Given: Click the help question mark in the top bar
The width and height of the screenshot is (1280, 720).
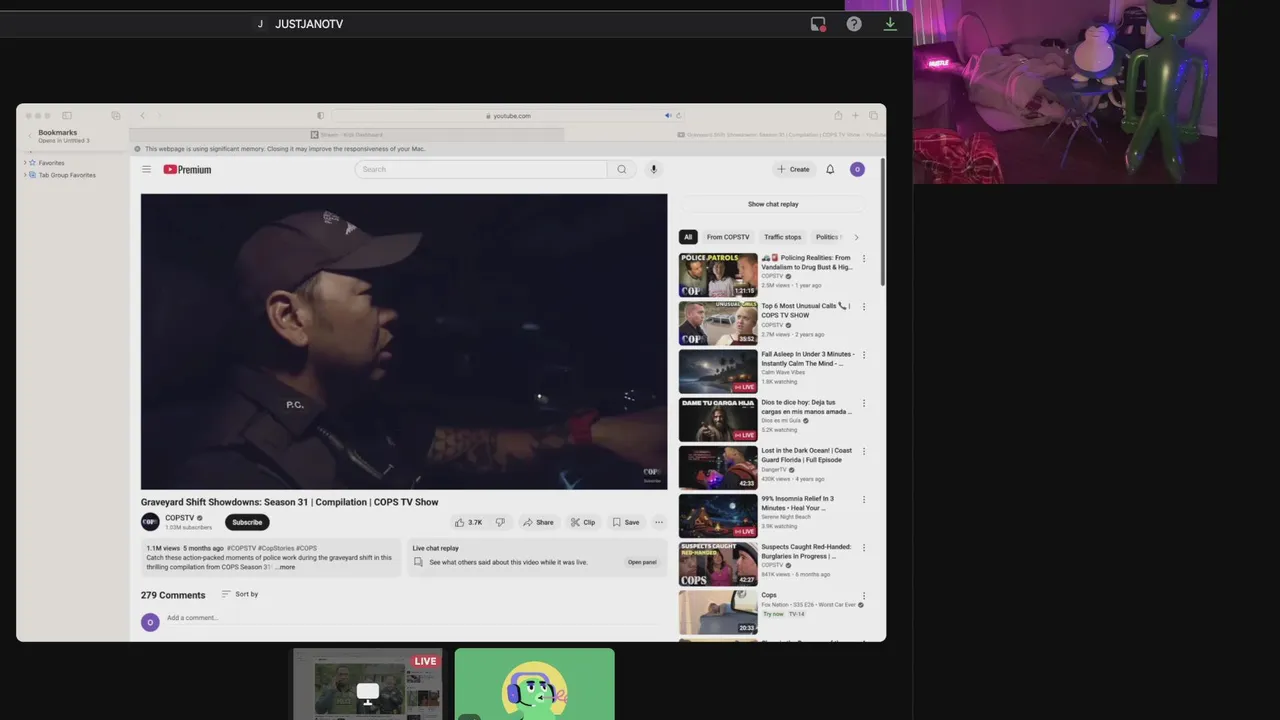Looking at the screenshot, I should coord(854,24).
